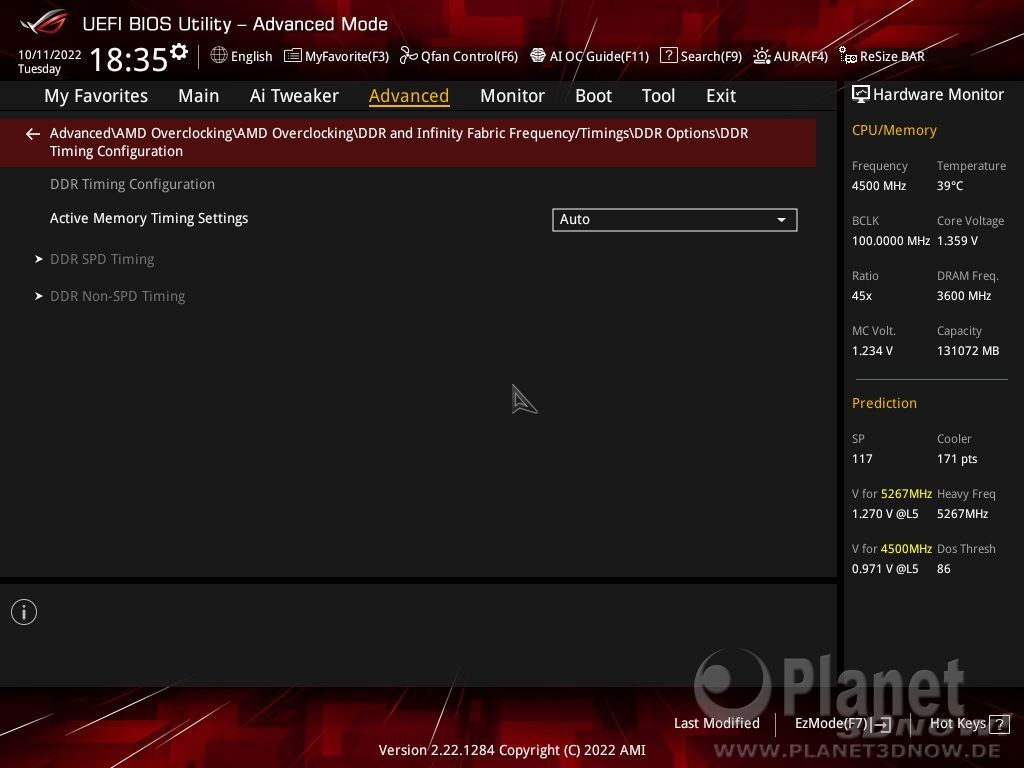The image size is (1024, 768).
Task: Click the Prediction section heading
Action: click(x=884, y=404)
